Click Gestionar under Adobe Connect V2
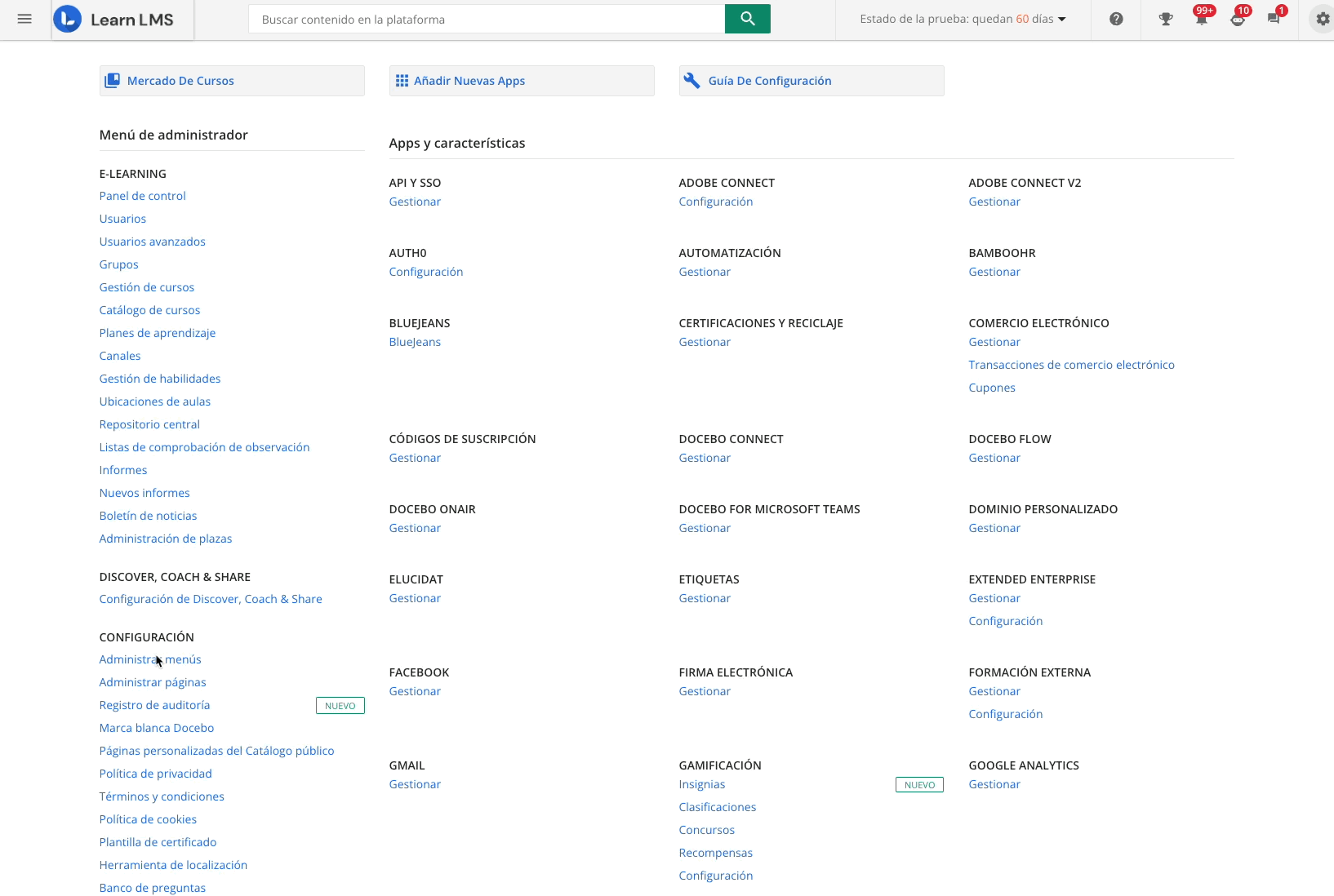This screenshot has height=896, width=1334. click(x=994, y=202)
